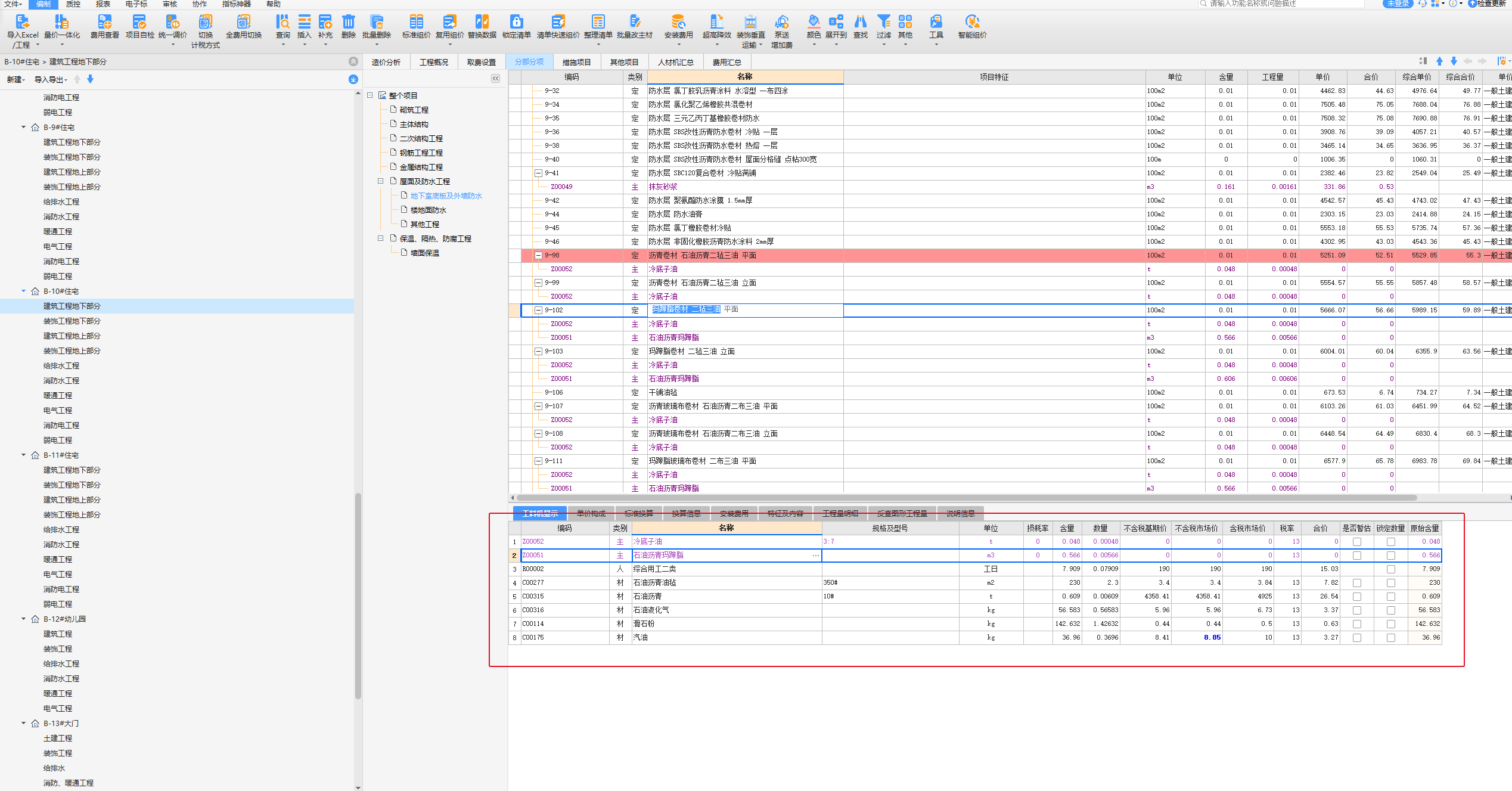Open the 颜色 color marker tool
The width and height of the screenshot is (1512, 791).
[x=814, y=22]
